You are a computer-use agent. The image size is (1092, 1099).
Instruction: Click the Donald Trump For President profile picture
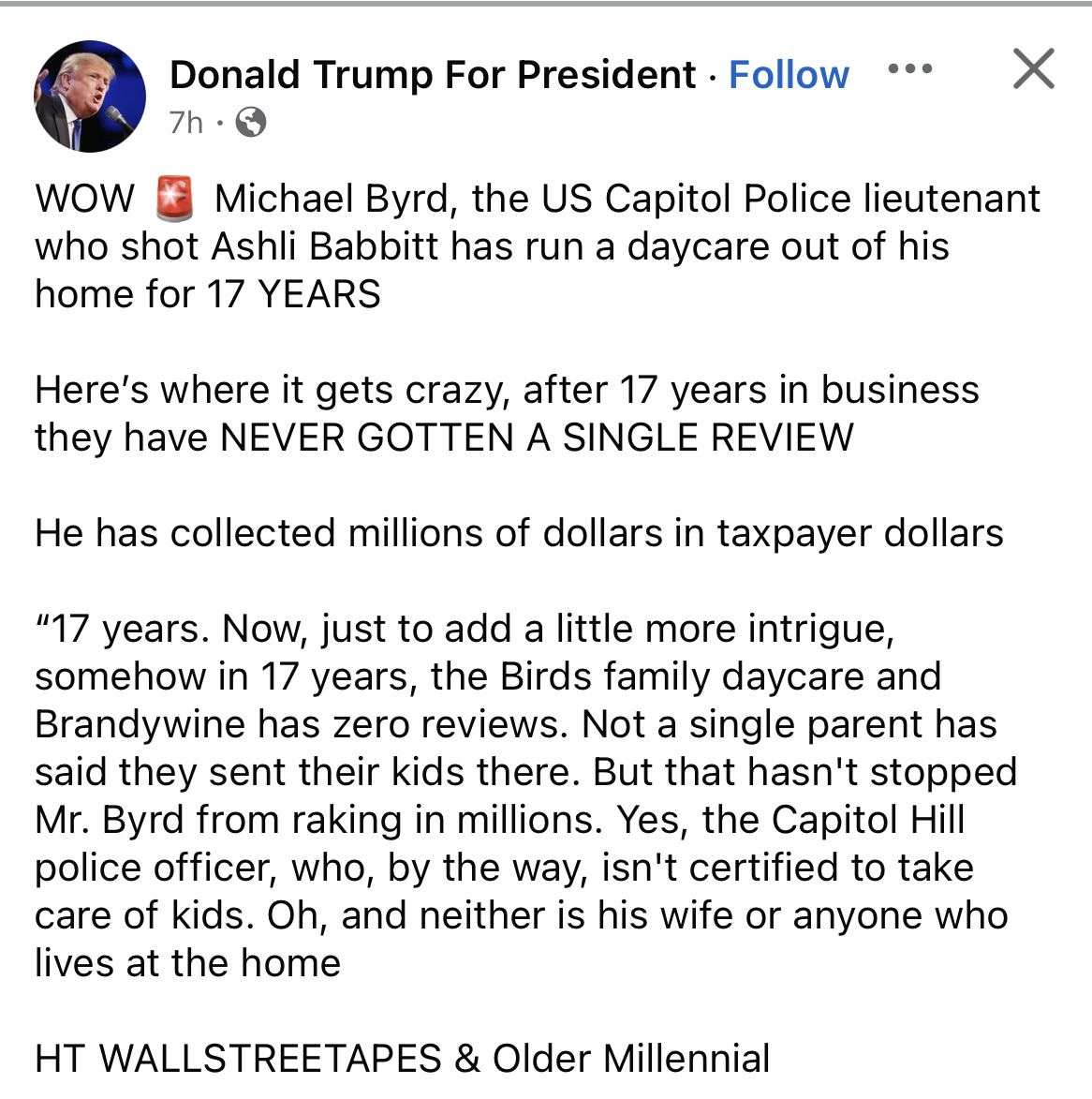(90, 96)
